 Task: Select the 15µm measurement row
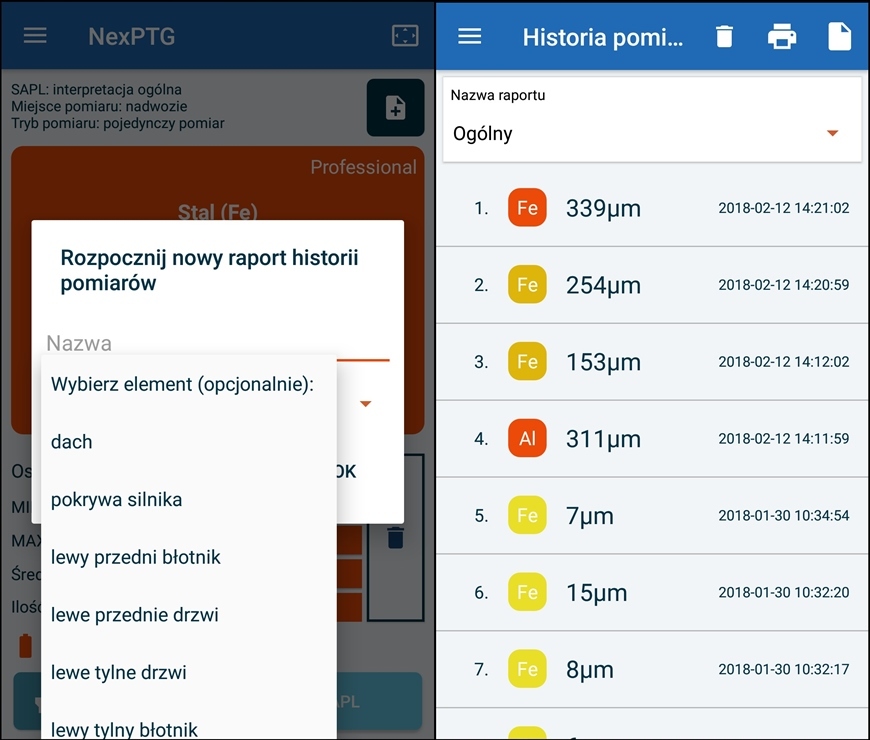[652, 593]
